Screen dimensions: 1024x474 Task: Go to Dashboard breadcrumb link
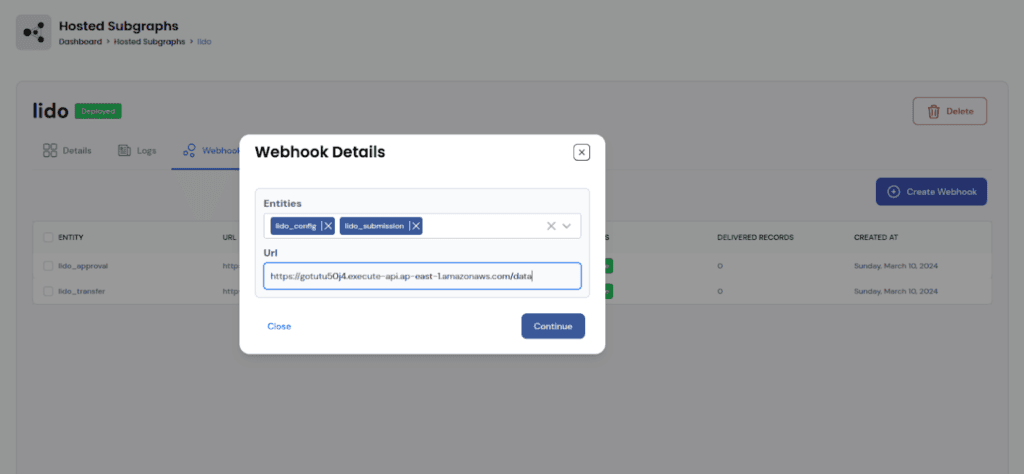(80, 41)
